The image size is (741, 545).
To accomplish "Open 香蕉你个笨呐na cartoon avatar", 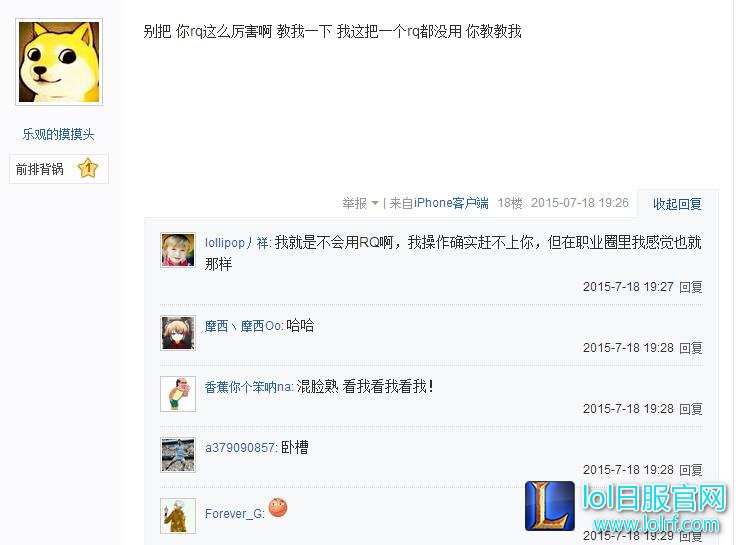I will [x=178, y=394].
